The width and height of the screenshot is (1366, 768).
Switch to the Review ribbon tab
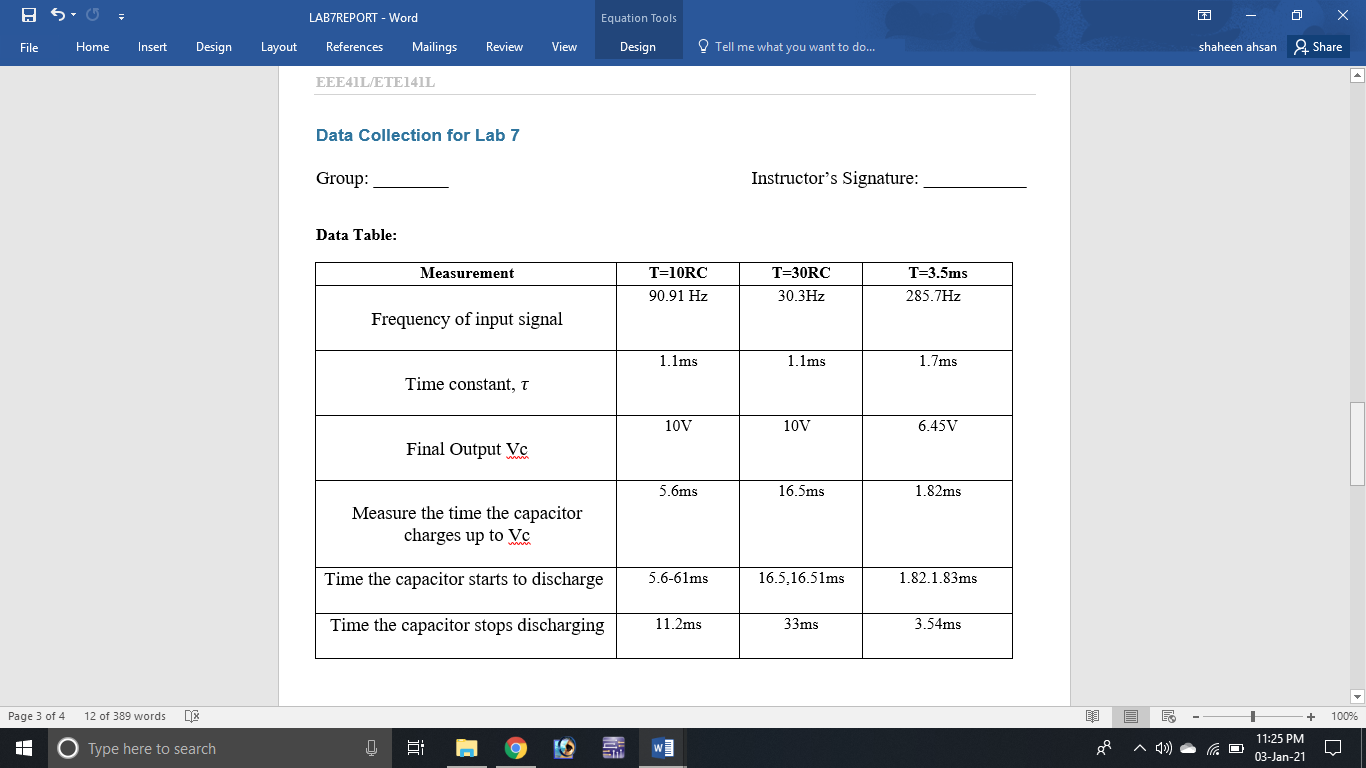[x=504, y=47]
